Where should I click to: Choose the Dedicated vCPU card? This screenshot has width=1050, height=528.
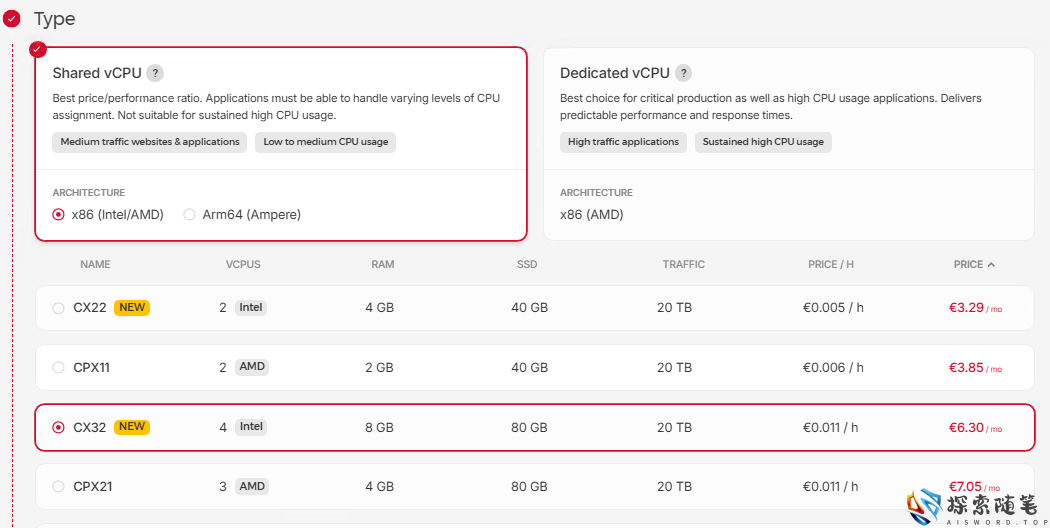[788, 144]
